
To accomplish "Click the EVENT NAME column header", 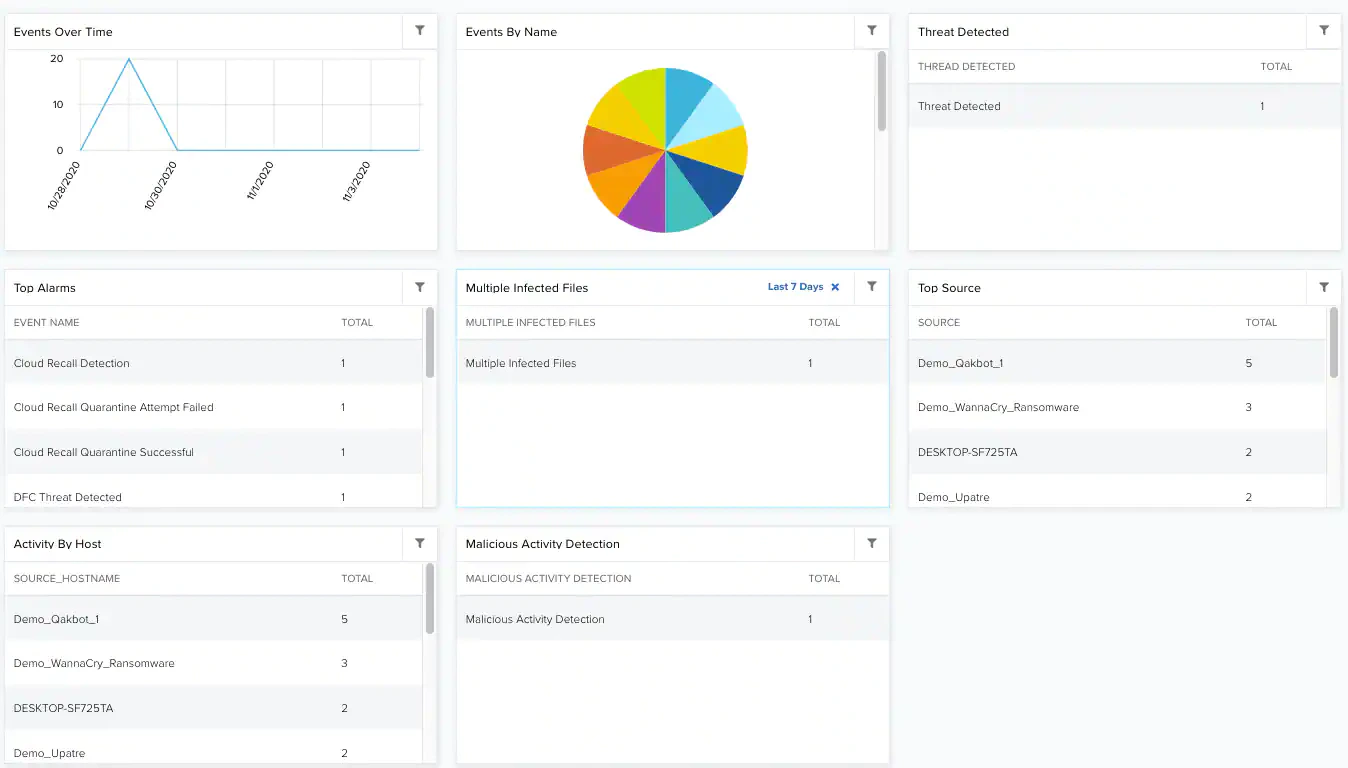I will [47, 323].
